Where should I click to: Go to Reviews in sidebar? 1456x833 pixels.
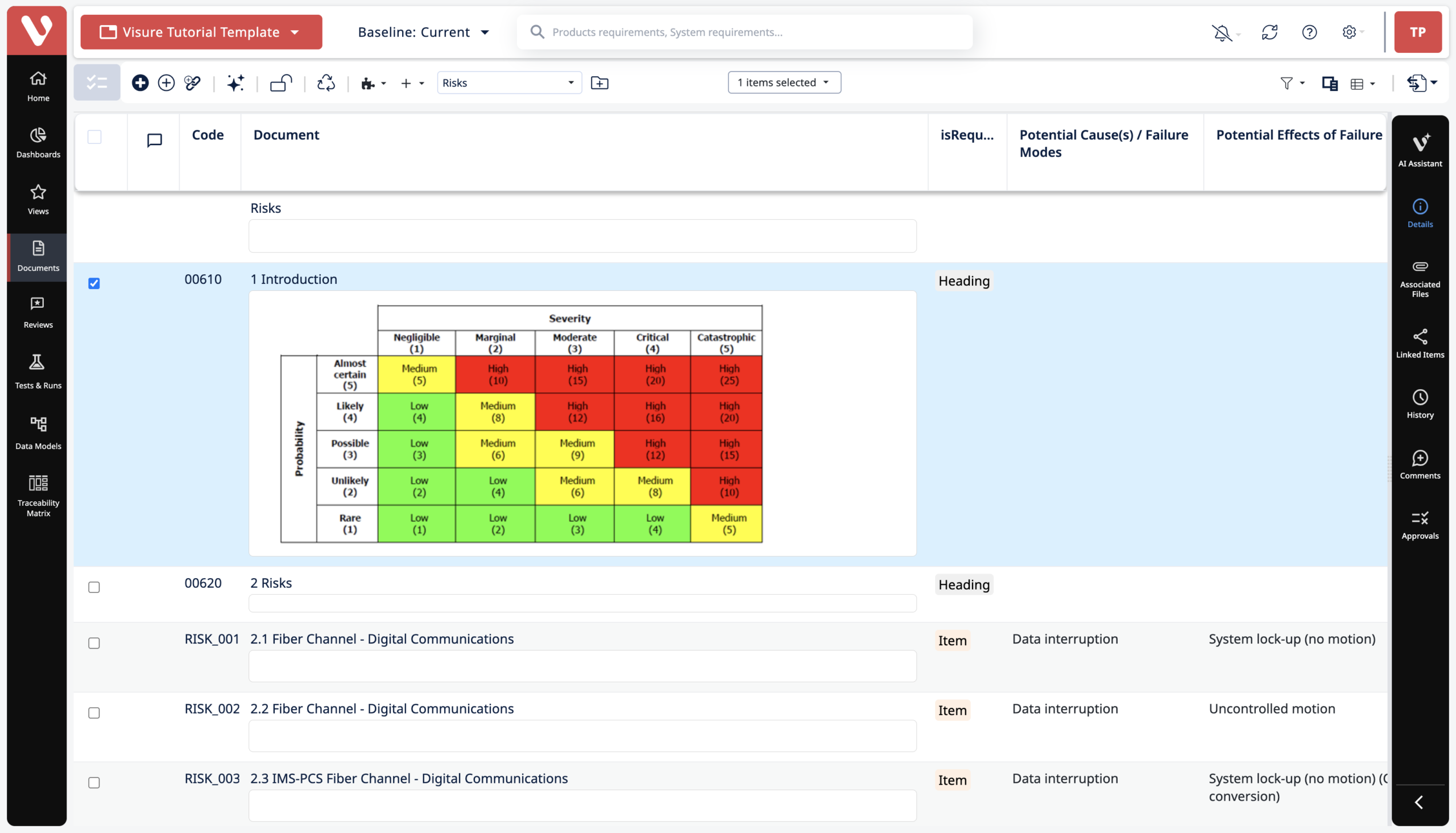pyautogui.click(x=38, y=313)
